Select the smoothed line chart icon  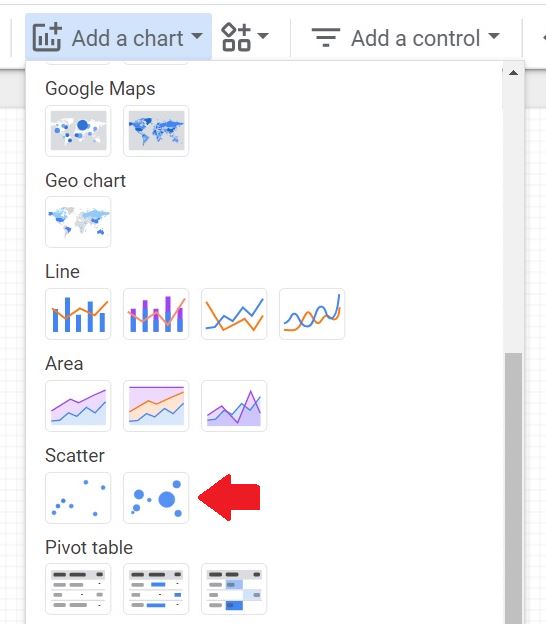(312, 314)
